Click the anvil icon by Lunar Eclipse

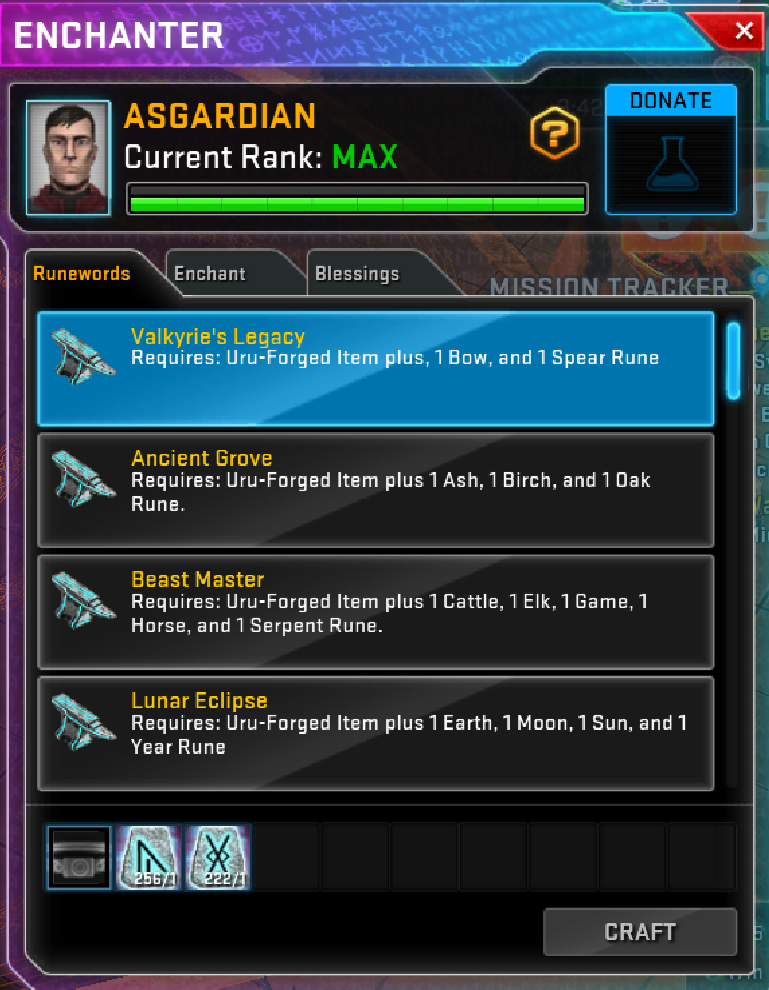[83, 722]
